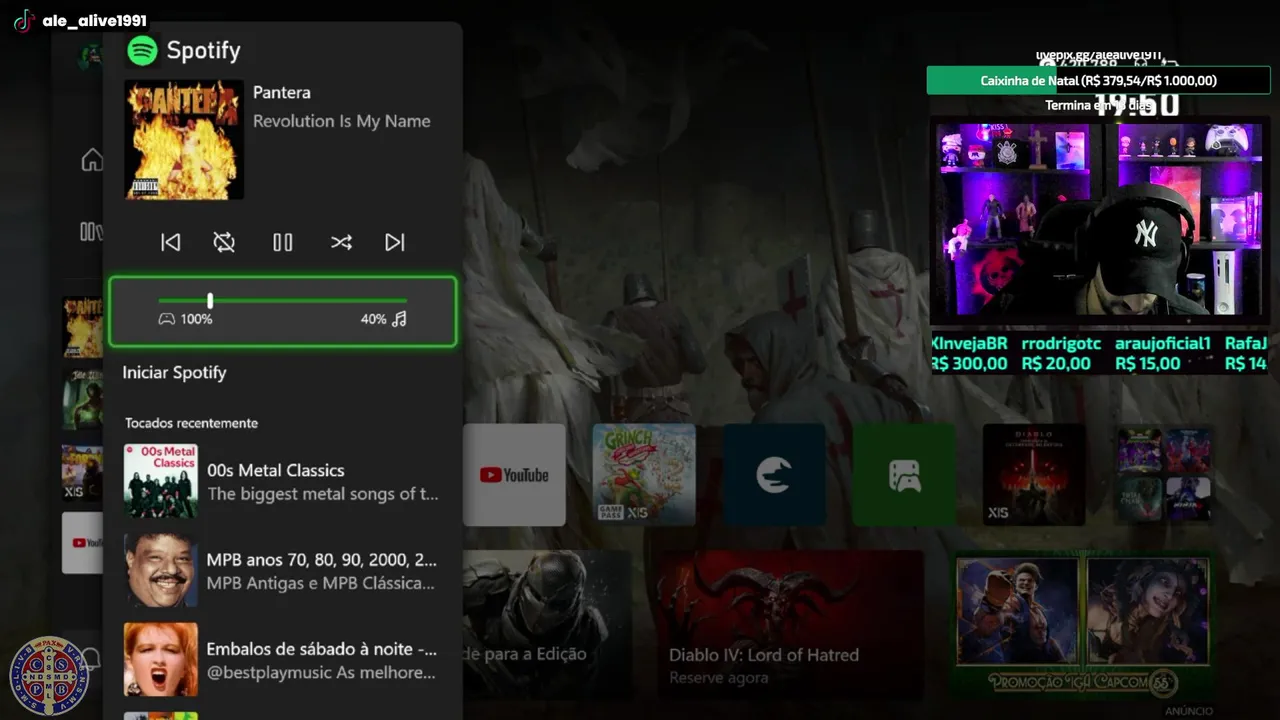
Task: Click the Pantera album cover art
Action: [184, 140]
